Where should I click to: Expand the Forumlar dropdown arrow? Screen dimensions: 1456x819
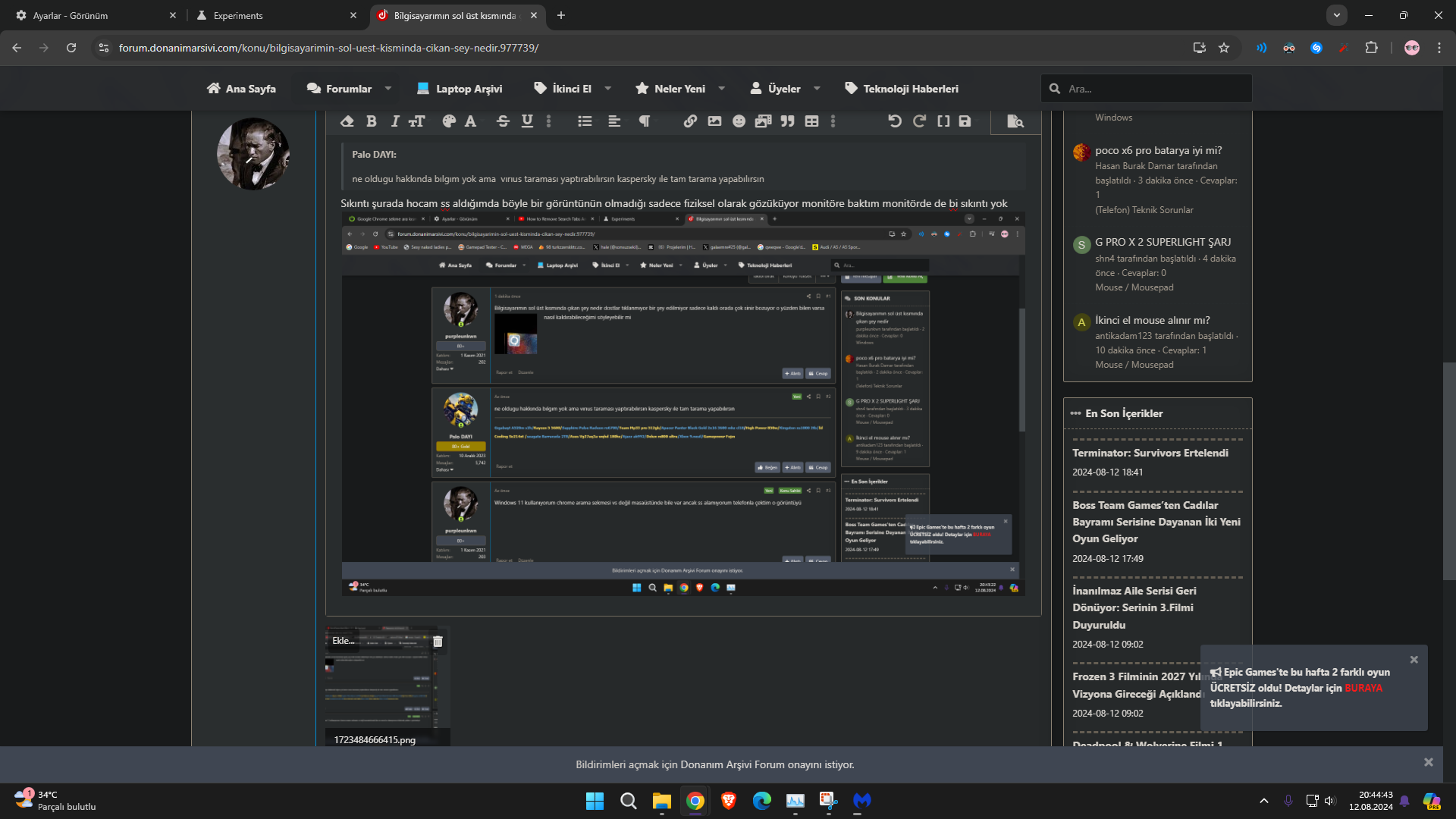(388, 89)
